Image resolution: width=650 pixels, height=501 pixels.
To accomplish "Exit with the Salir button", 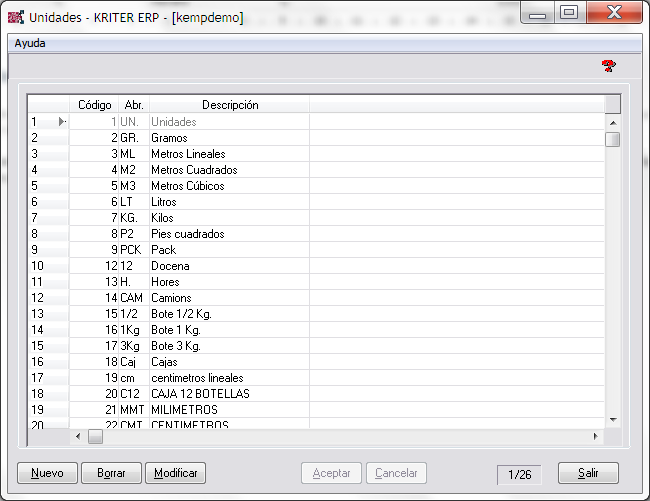I will pos(588,473).
